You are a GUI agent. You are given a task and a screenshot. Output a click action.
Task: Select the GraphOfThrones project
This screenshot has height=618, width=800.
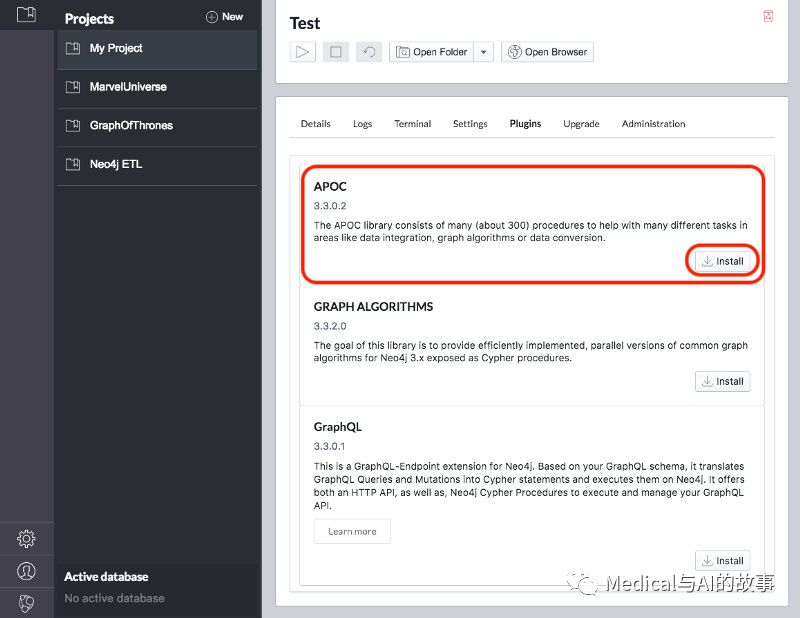click(x=157, y=126)
